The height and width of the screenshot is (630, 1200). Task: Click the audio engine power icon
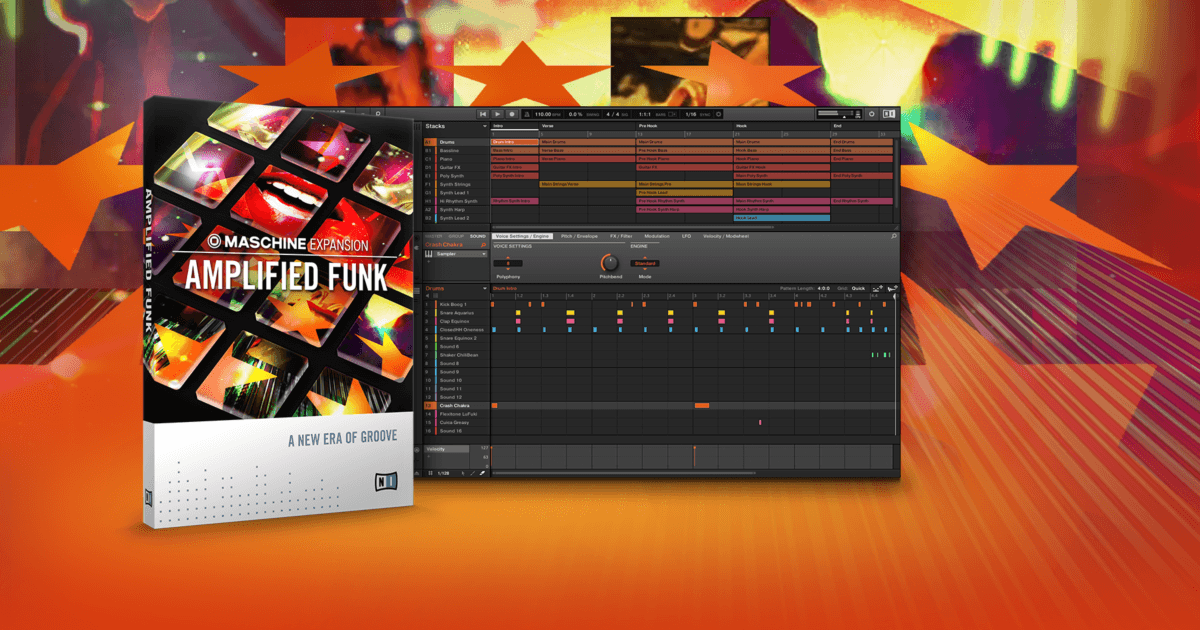coord(871,115)
